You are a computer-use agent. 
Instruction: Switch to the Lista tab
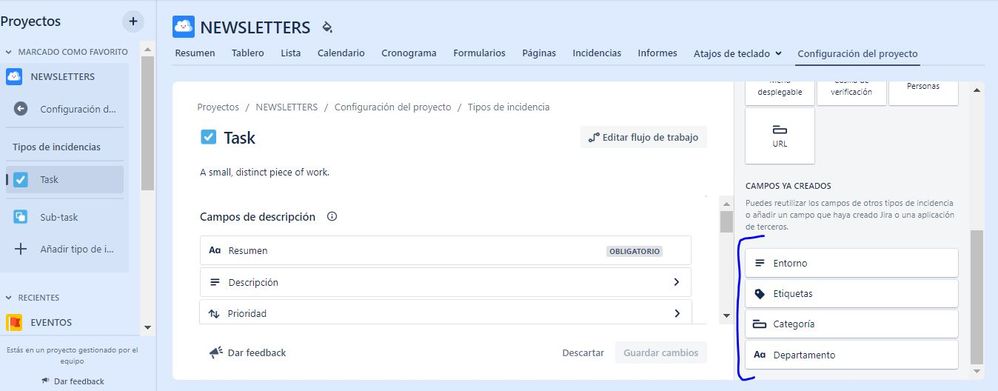pyautogui.click(x=291, y=53)
